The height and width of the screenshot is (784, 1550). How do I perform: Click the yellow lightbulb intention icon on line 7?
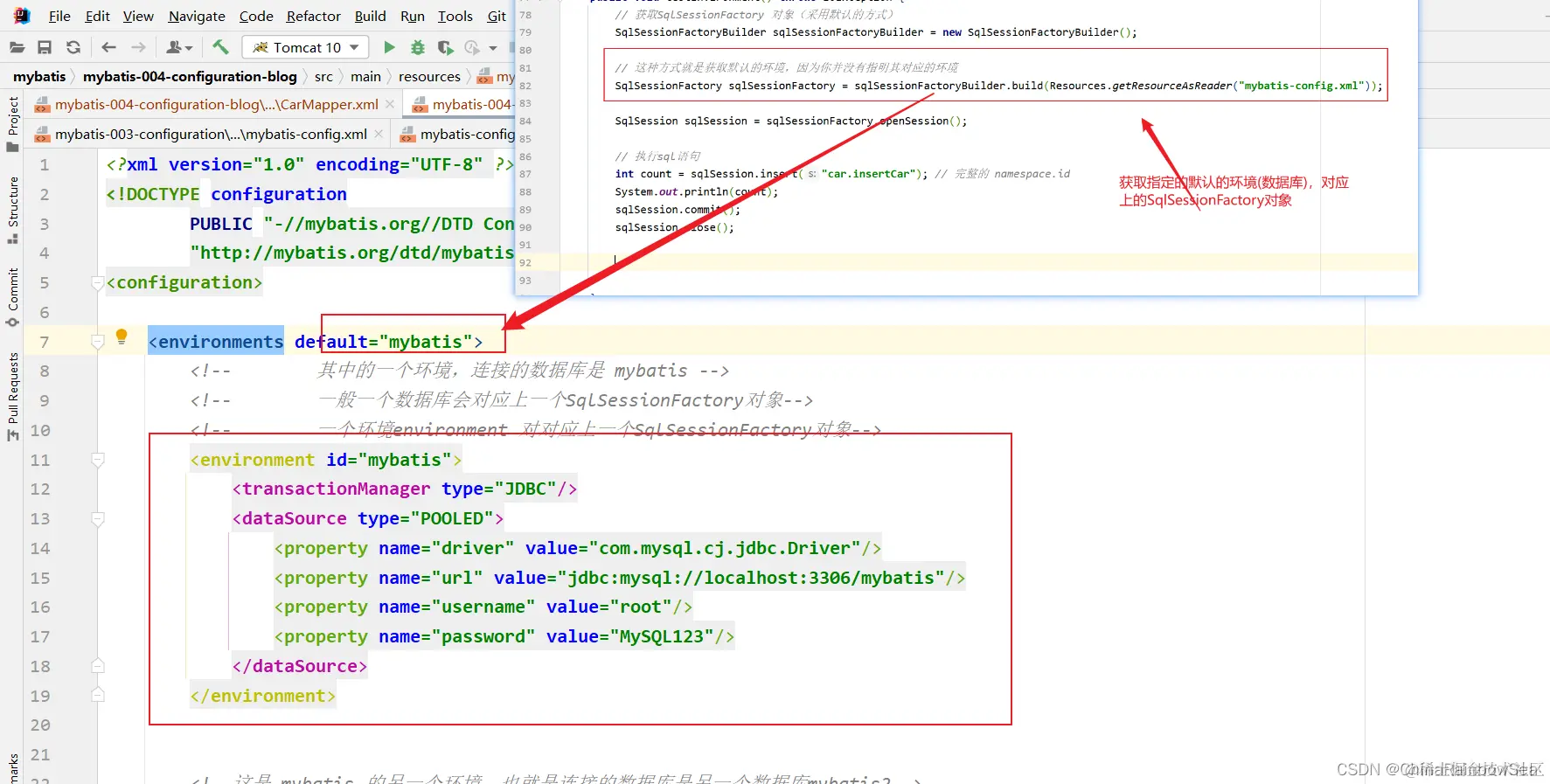pyautogui.click(x=122, y=336)
